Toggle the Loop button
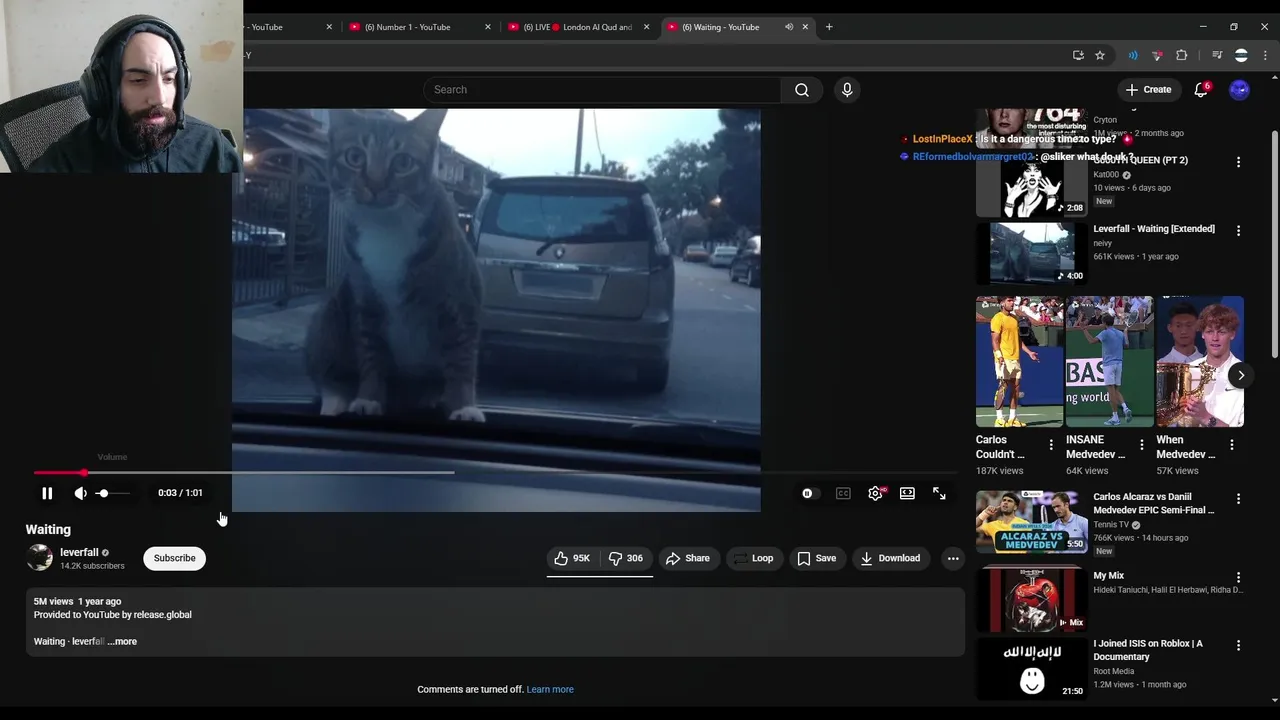 coord(753,558)
